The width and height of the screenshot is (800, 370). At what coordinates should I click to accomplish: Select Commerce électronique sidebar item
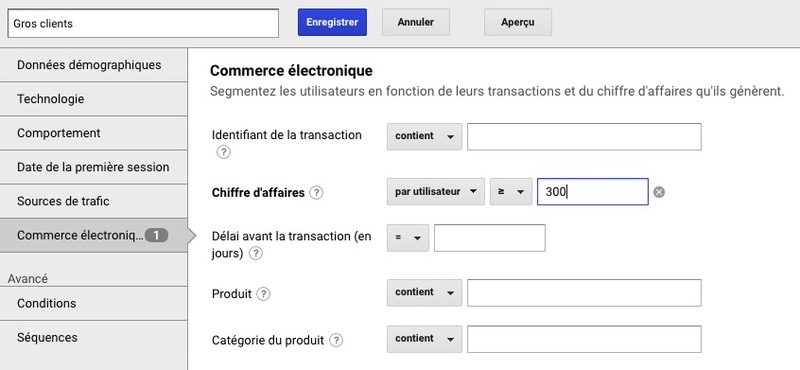point(94,235)
